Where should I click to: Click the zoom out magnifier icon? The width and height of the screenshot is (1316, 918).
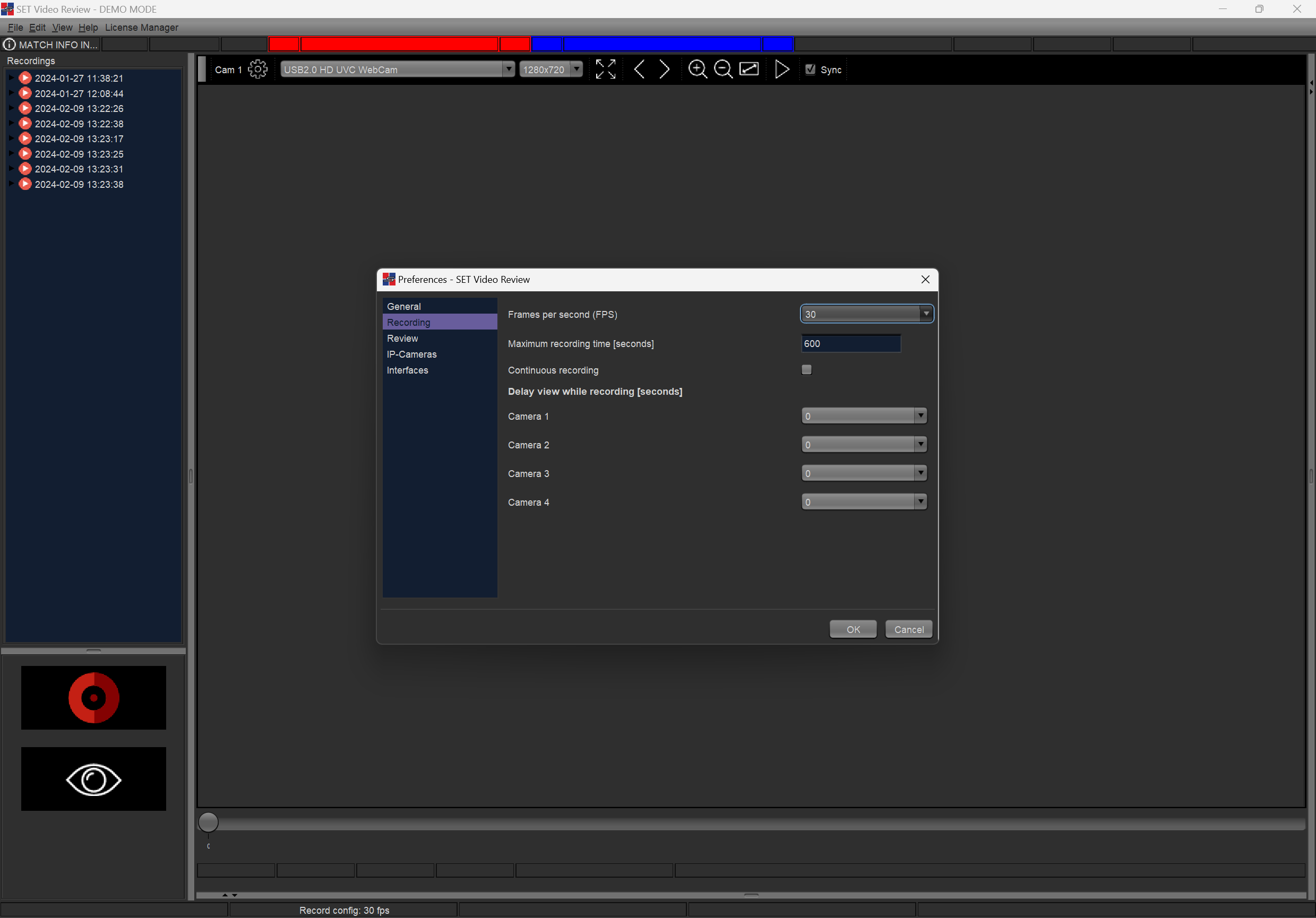tap(723, 70)
